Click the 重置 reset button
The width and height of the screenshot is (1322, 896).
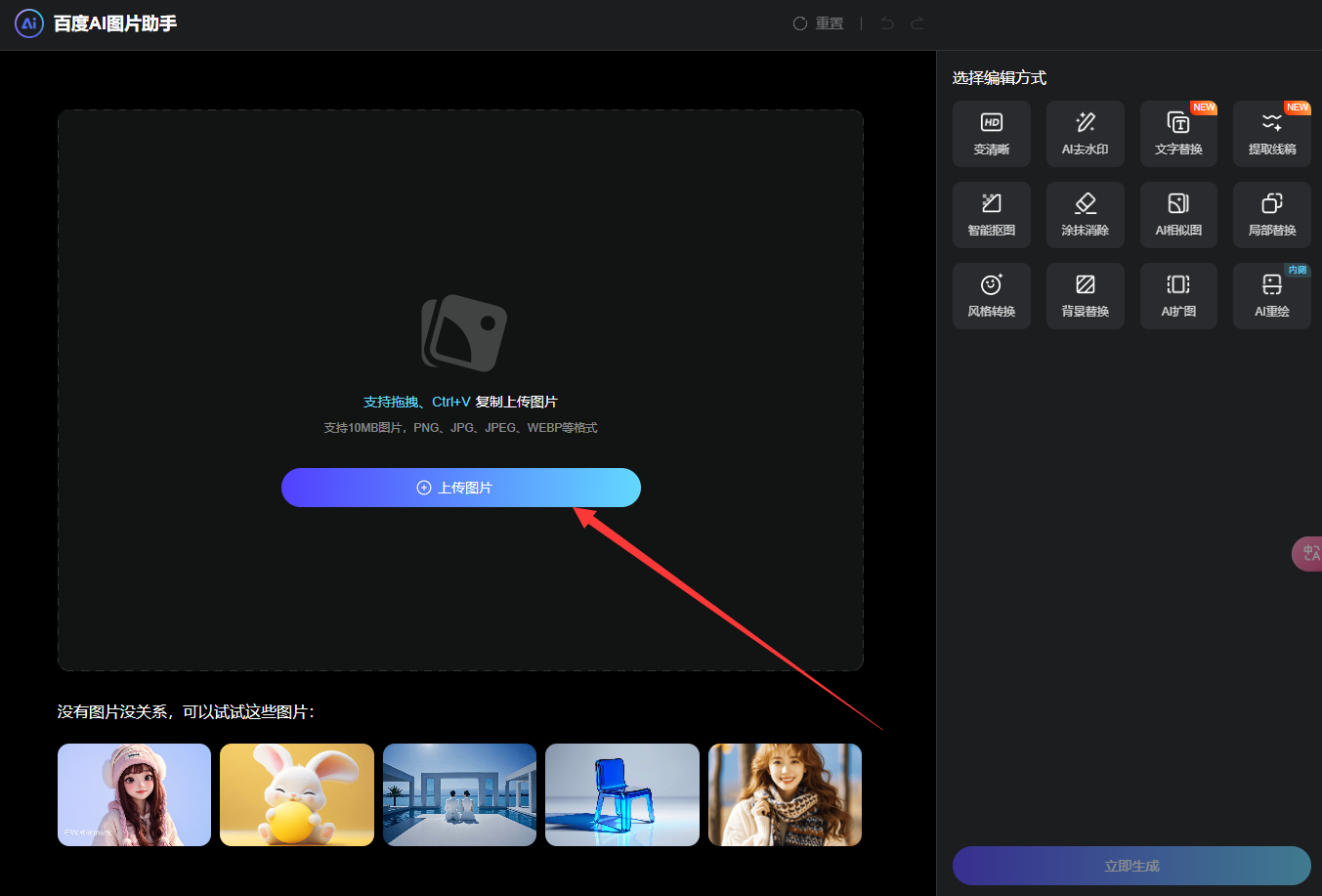click(x=819, y=23)
